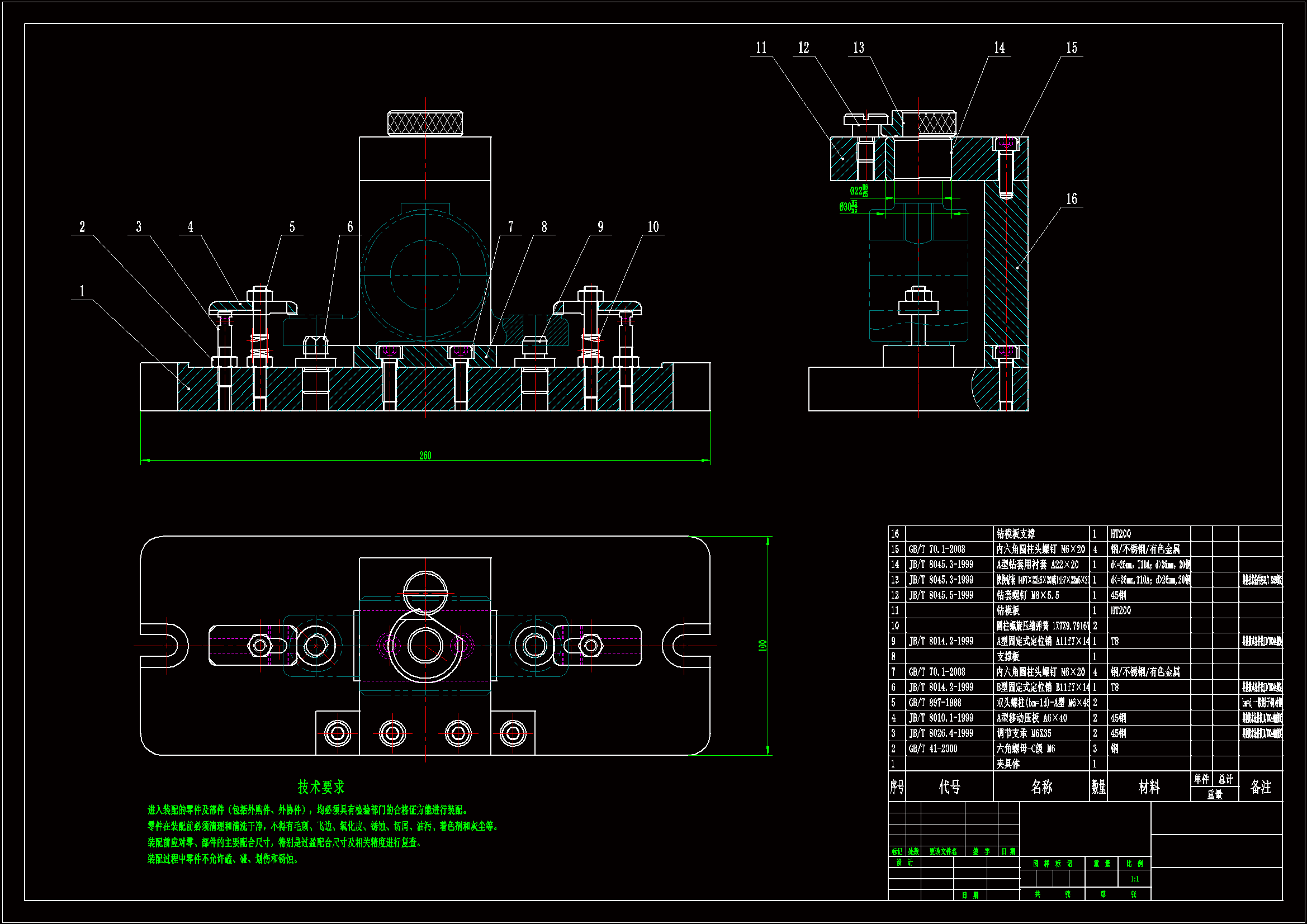Click the 1:1 scale value in title block
The height and width of the screenshot is (924, 1307).
[x=1134, y=879]
